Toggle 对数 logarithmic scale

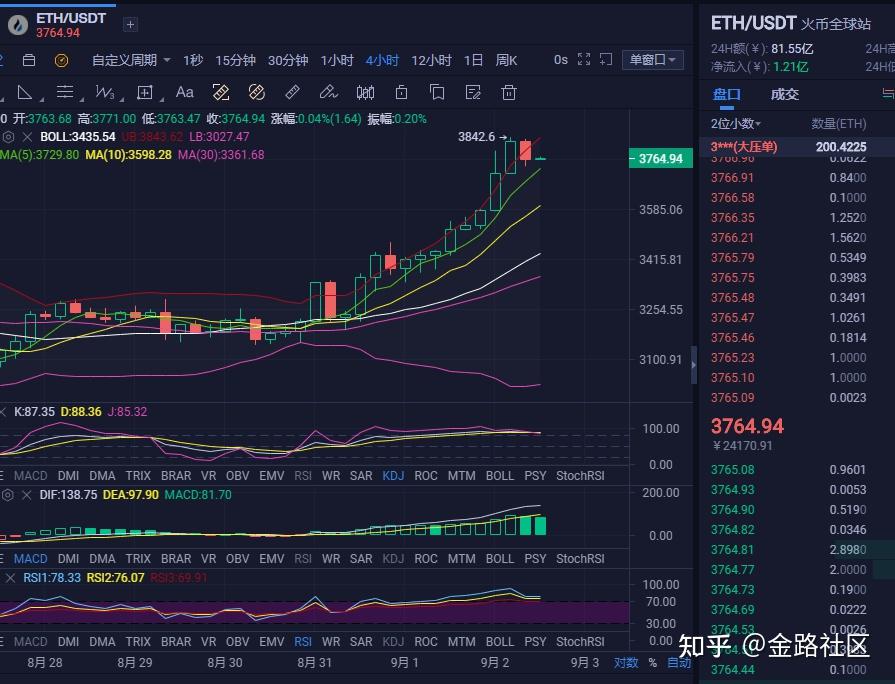click(x=626, y=663)
